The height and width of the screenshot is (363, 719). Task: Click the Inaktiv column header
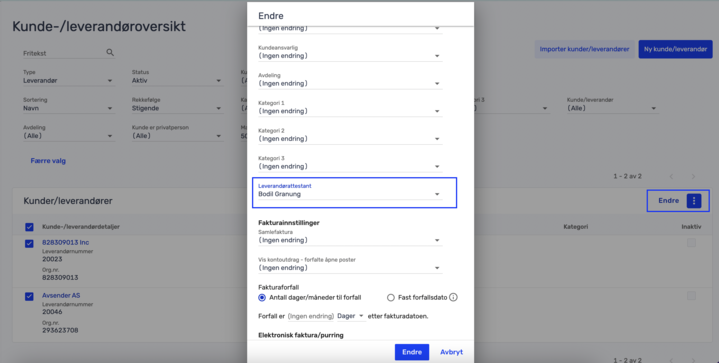[x=691, y=227]
